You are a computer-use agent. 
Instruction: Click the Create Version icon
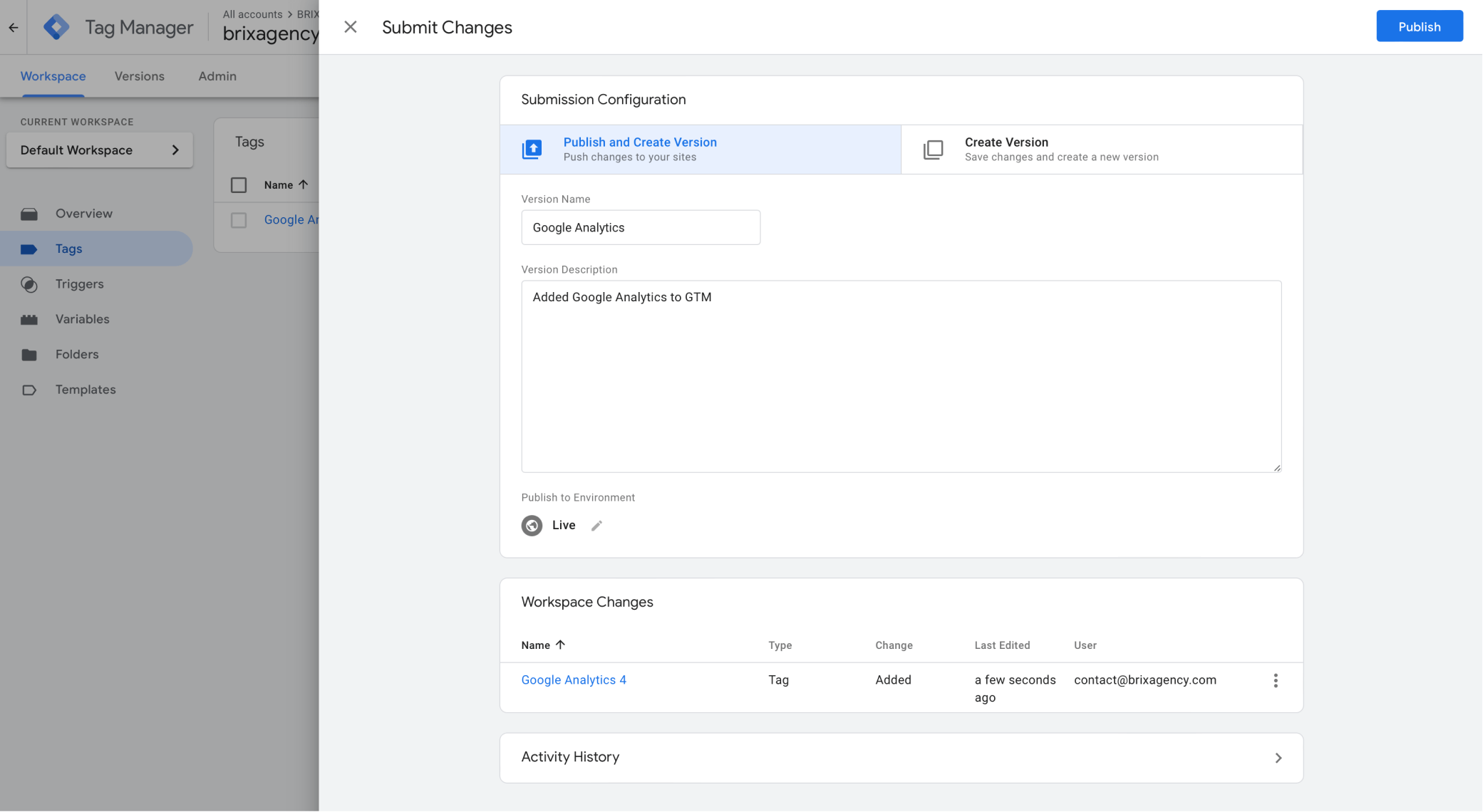pyautogui.click(x=933, y=148)
